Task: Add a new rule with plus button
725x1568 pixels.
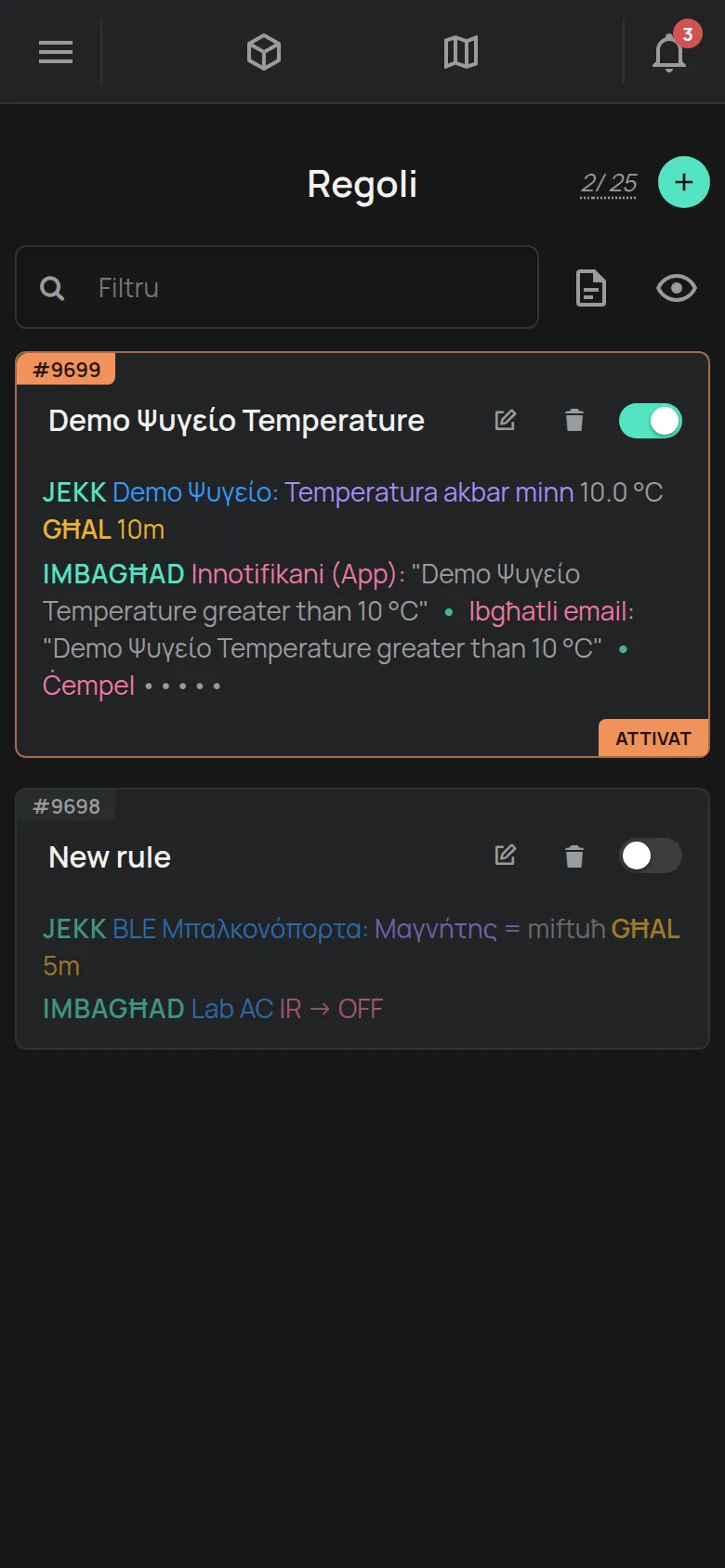Action: pos(684,182)
